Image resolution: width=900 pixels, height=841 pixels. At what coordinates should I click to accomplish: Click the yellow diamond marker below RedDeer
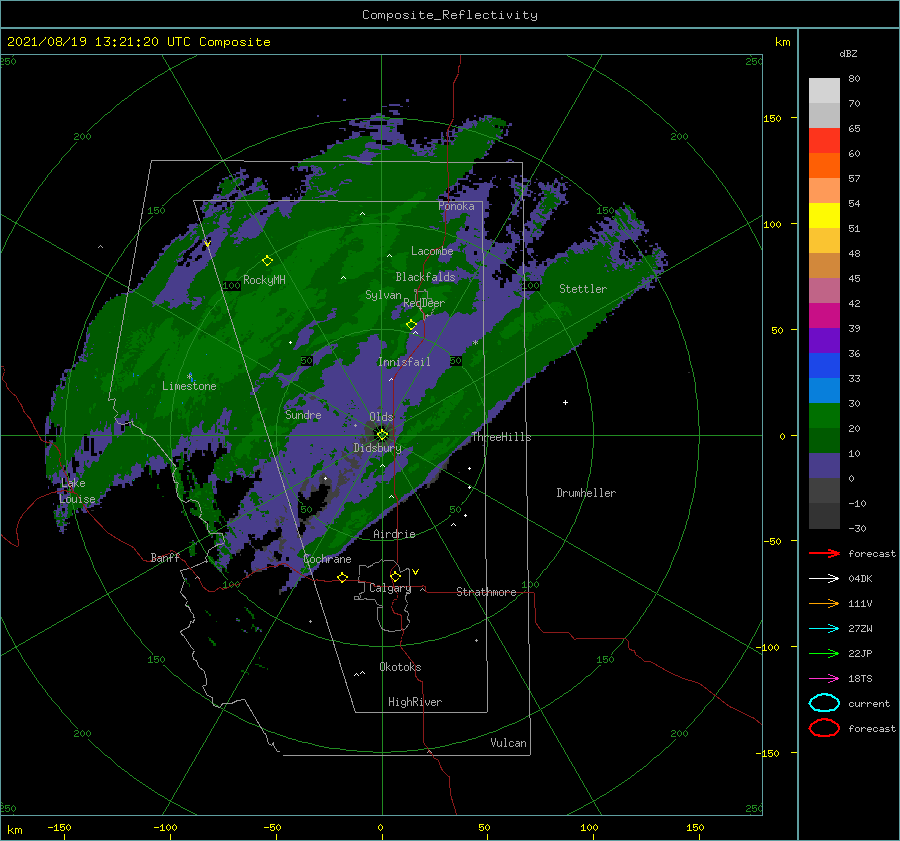tap(411, 325)
